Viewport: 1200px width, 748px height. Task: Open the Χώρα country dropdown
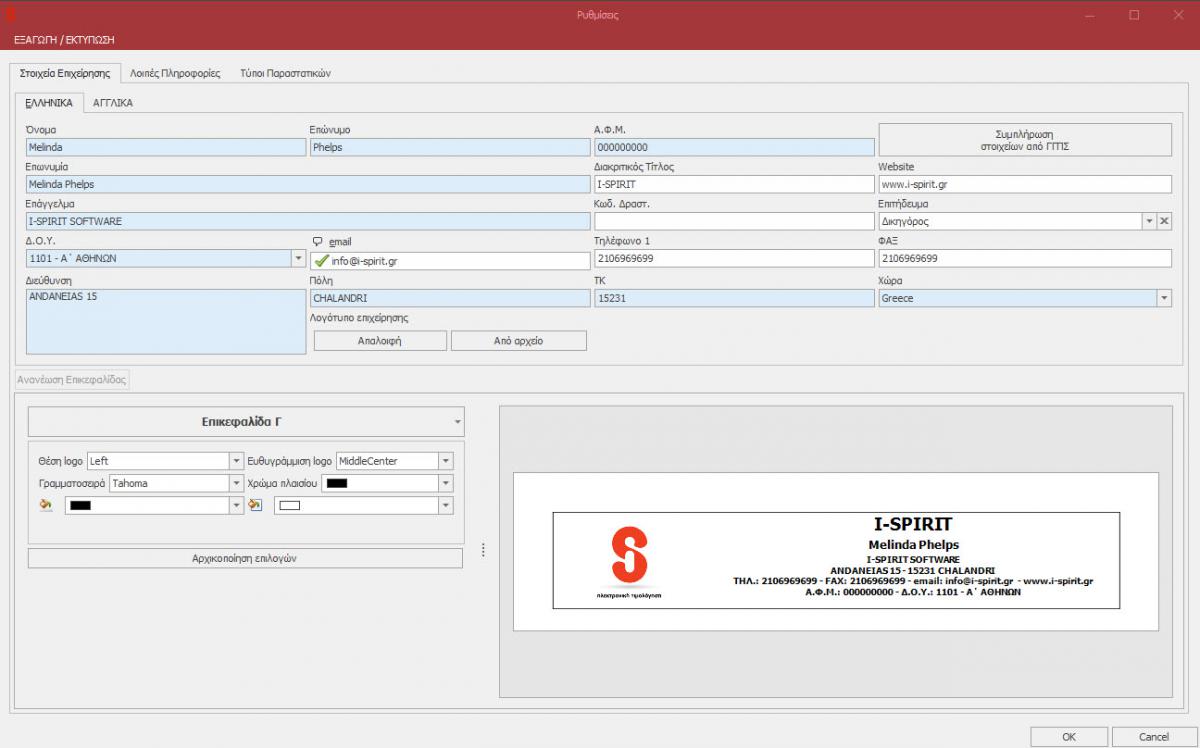pyautogui.click(x=1164, y=298)
